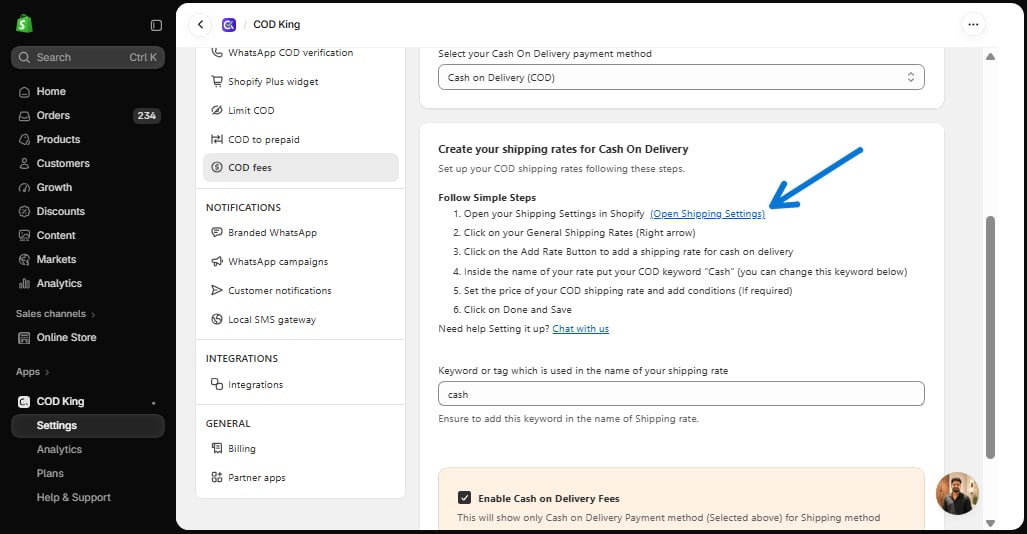Screen dimensions: 1027x534
Task: Click the vertical scrollbar thumb
Action: (x=990, y=337)
